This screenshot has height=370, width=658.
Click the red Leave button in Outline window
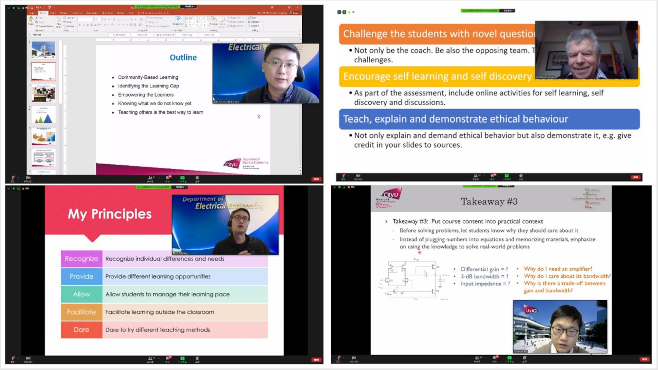[316, 179]
